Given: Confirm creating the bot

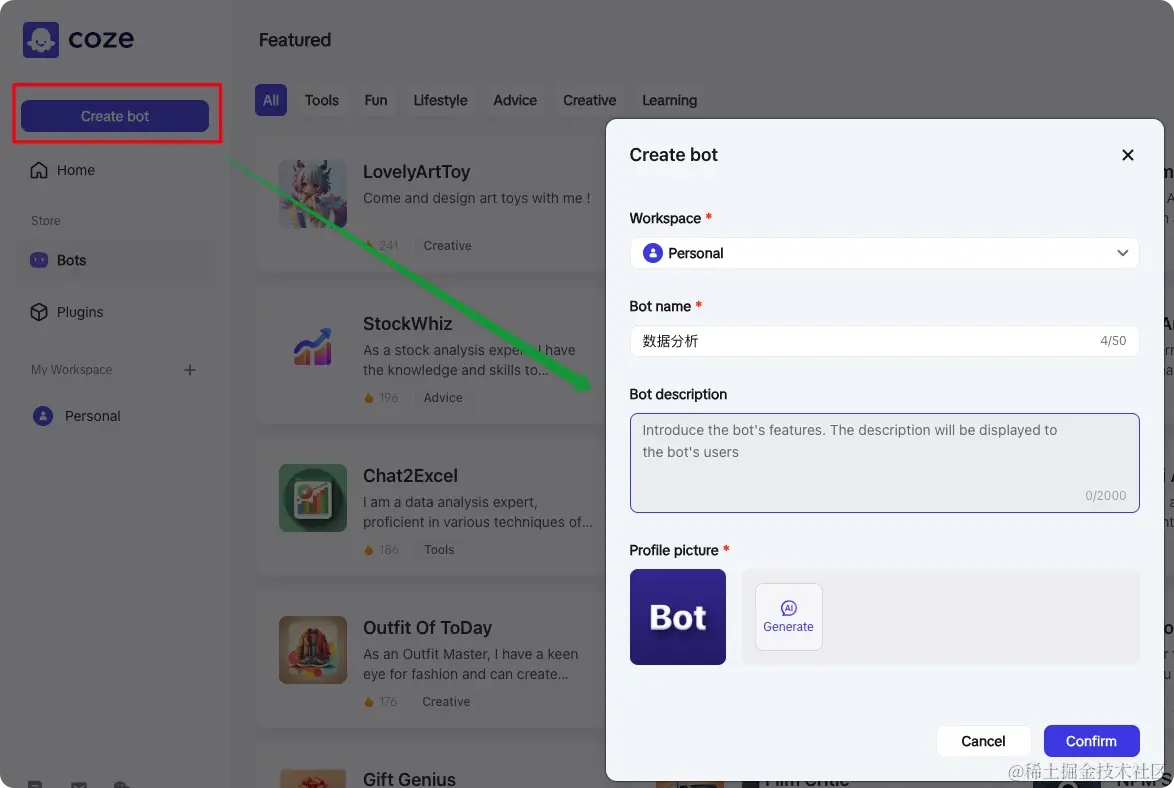Looking at the screenshot, I should click(x=1091, y=741).
